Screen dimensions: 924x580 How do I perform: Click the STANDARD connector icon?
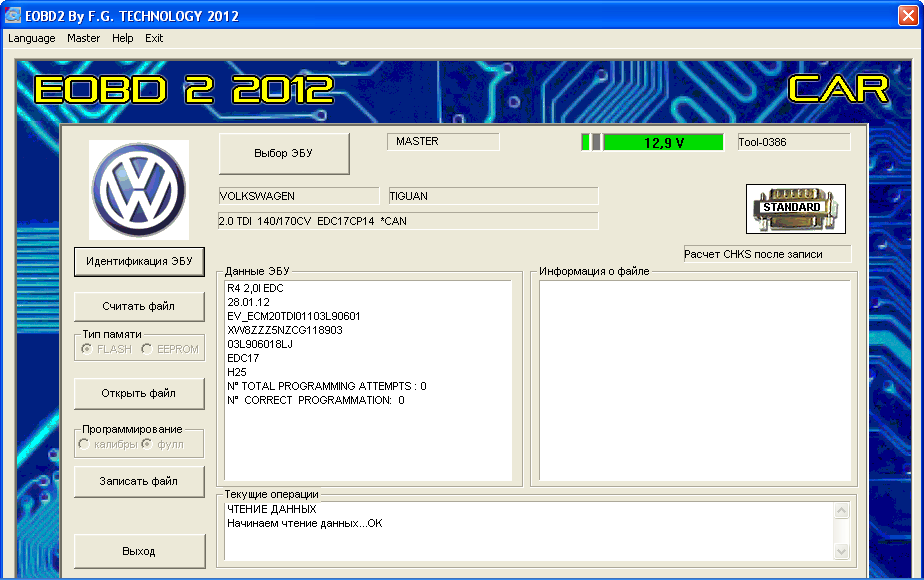tap(795, 208)
